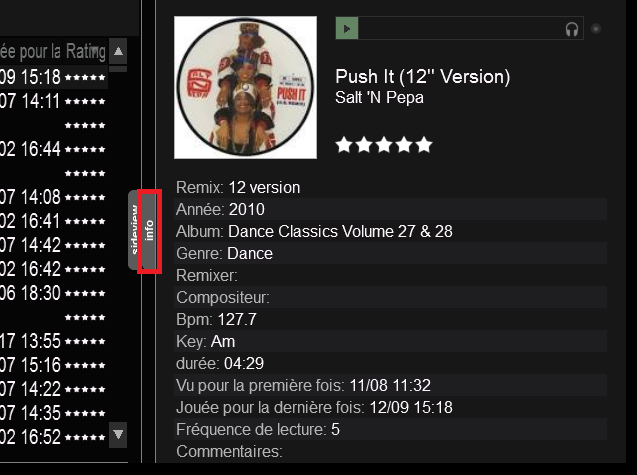Click the Push It album cover art
The image size is (637, 475).
(x=245, y=87)
